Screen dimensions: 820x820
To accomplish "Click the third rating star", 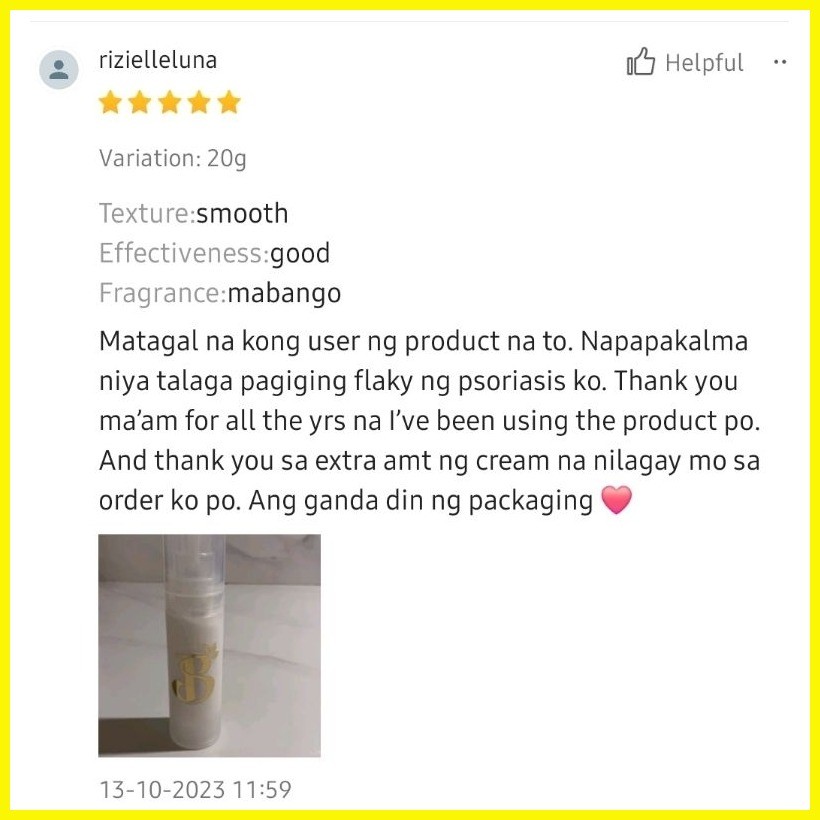I will [x=170, y=102].
